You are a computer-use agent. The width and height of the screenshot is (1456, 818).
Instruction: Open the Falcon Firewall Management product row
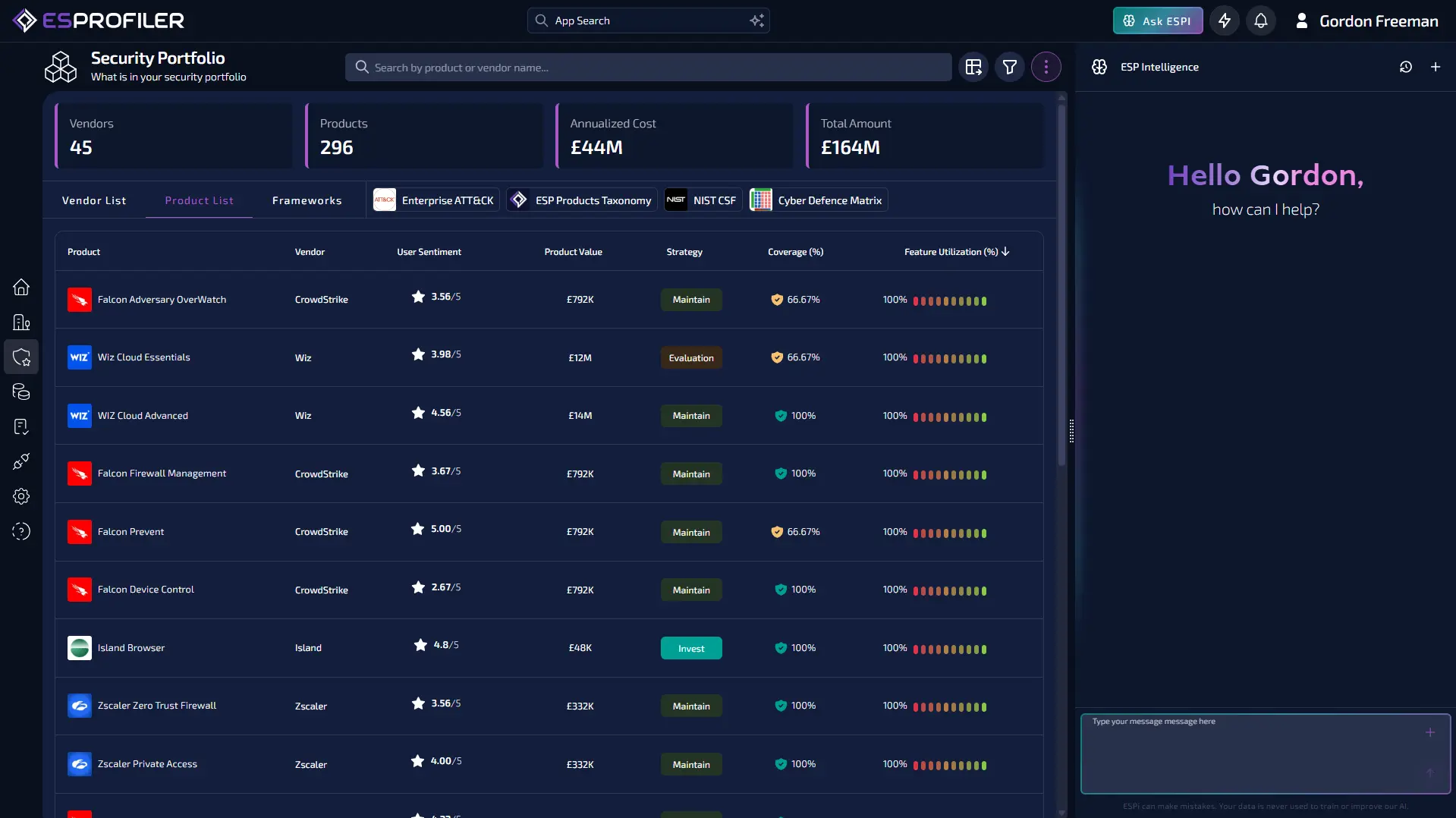549,473
